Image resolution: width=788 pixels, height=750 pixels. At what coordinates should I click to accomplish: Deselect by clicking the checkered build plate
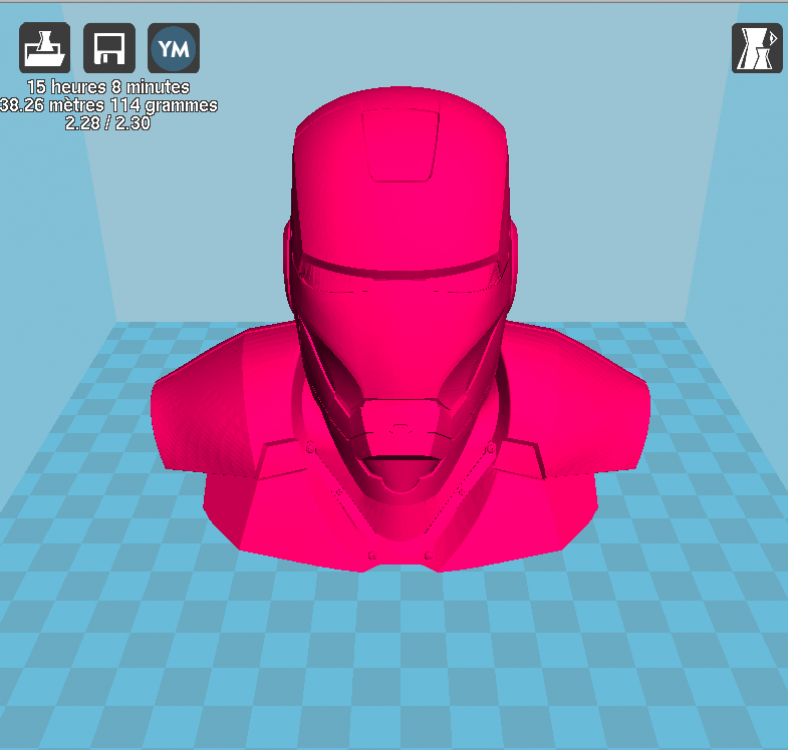click(x=392, y=653)
